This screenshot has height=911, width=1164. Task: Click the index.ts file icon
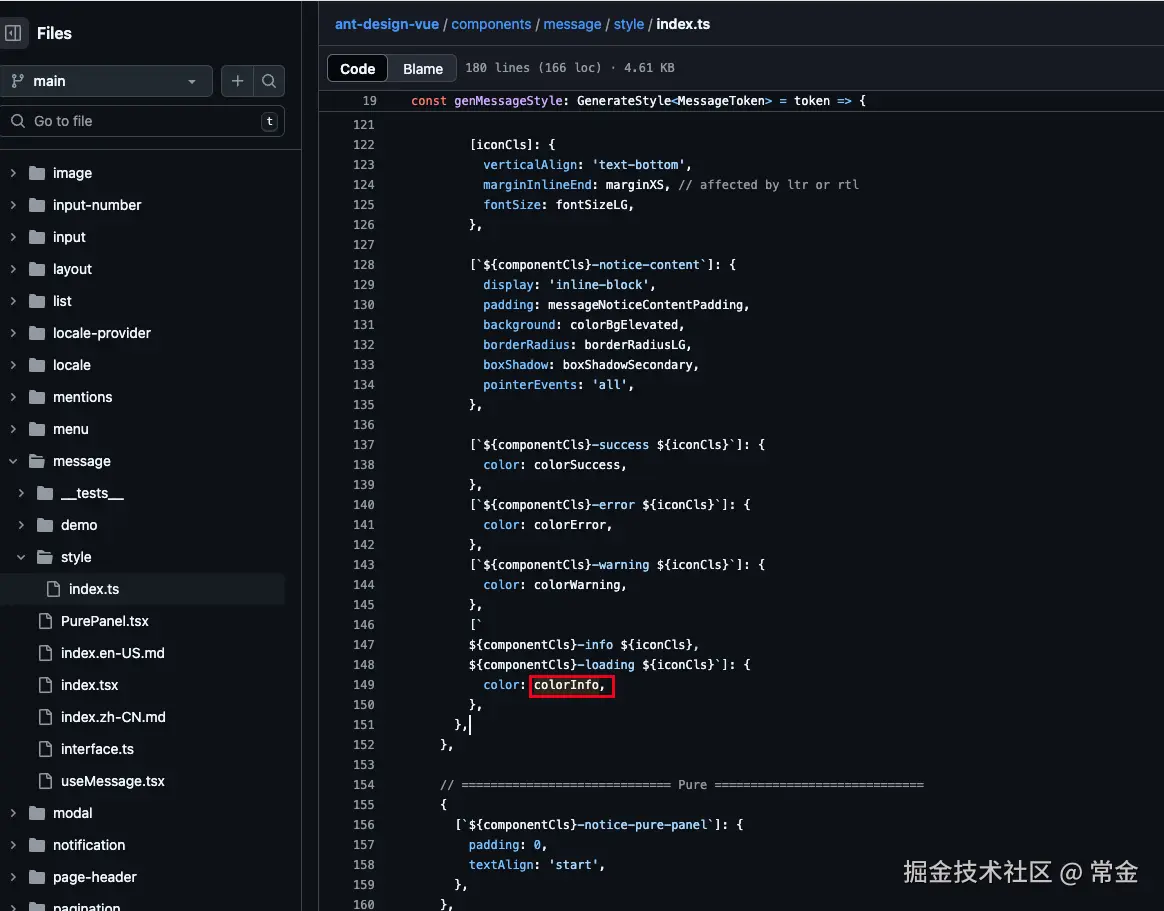(53, 589)
